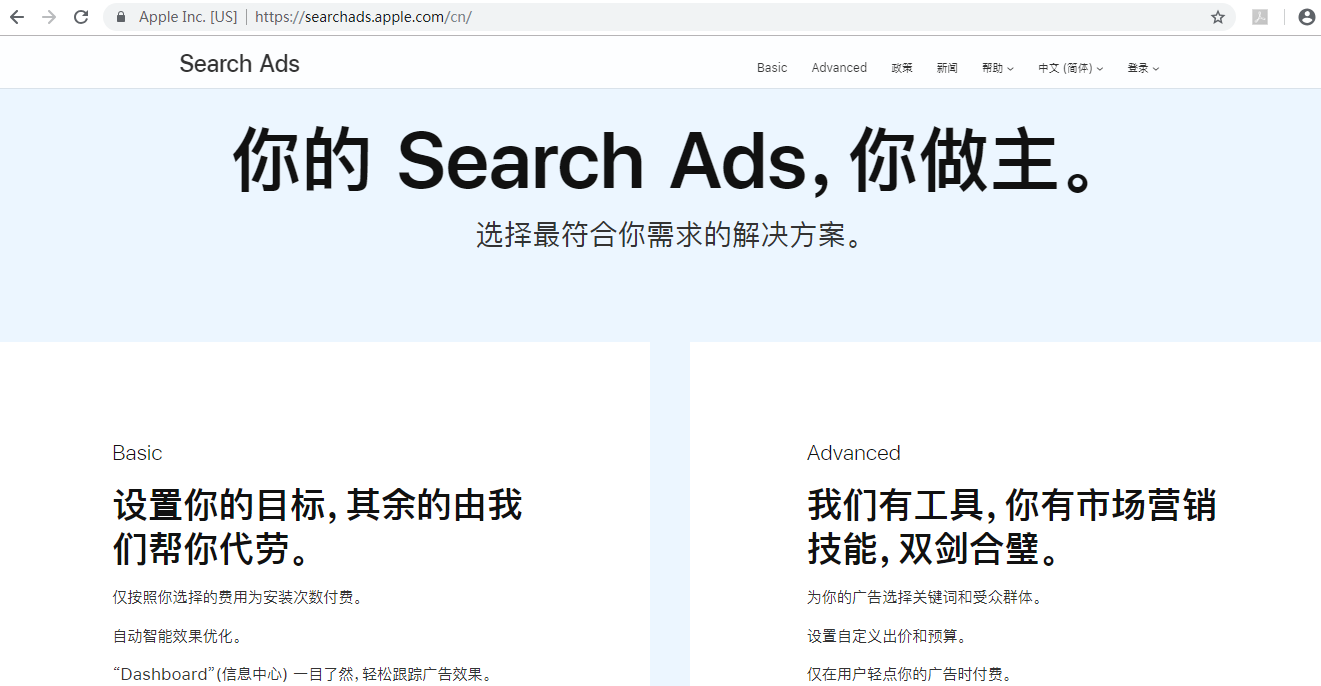
Task: Open the Chrome profile avatar menu
Action: point(1306,16)
